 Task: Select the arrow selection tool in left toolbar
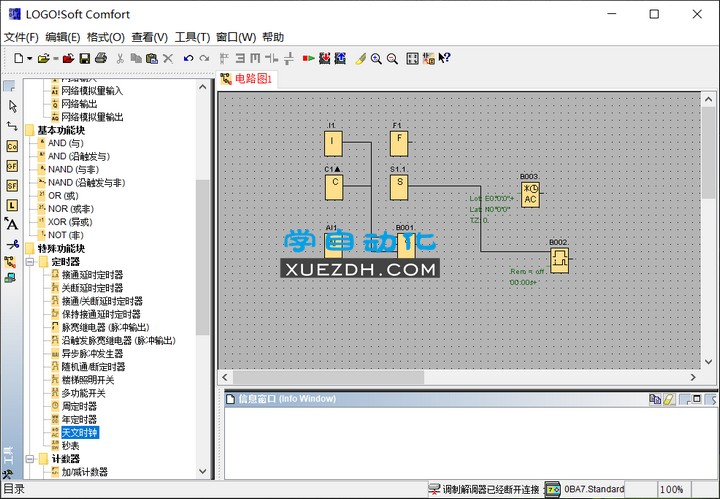click(x=12, y=107)
